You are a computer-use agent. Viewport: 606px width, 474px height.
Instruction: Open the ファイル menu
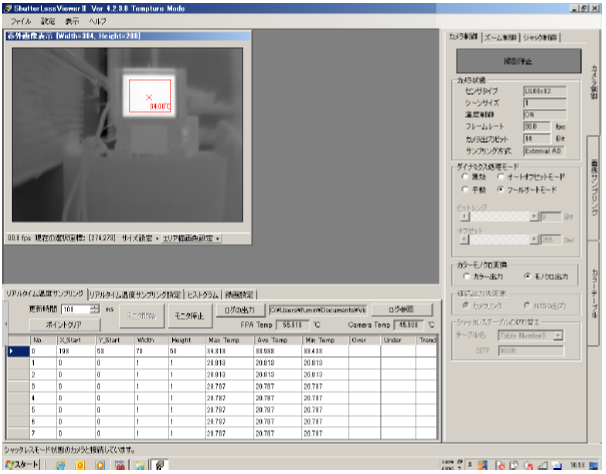(x=20, y=20)
